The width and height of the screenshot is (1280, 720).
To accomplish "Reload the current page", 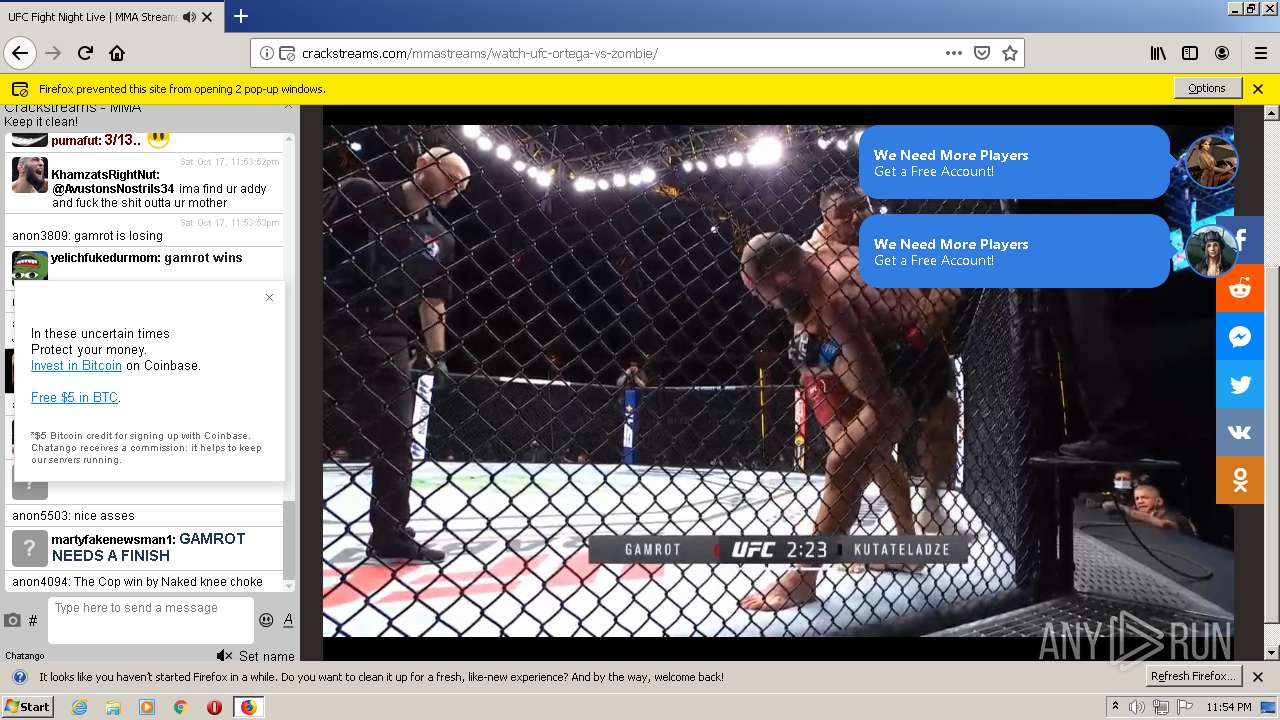I will 85,53.
